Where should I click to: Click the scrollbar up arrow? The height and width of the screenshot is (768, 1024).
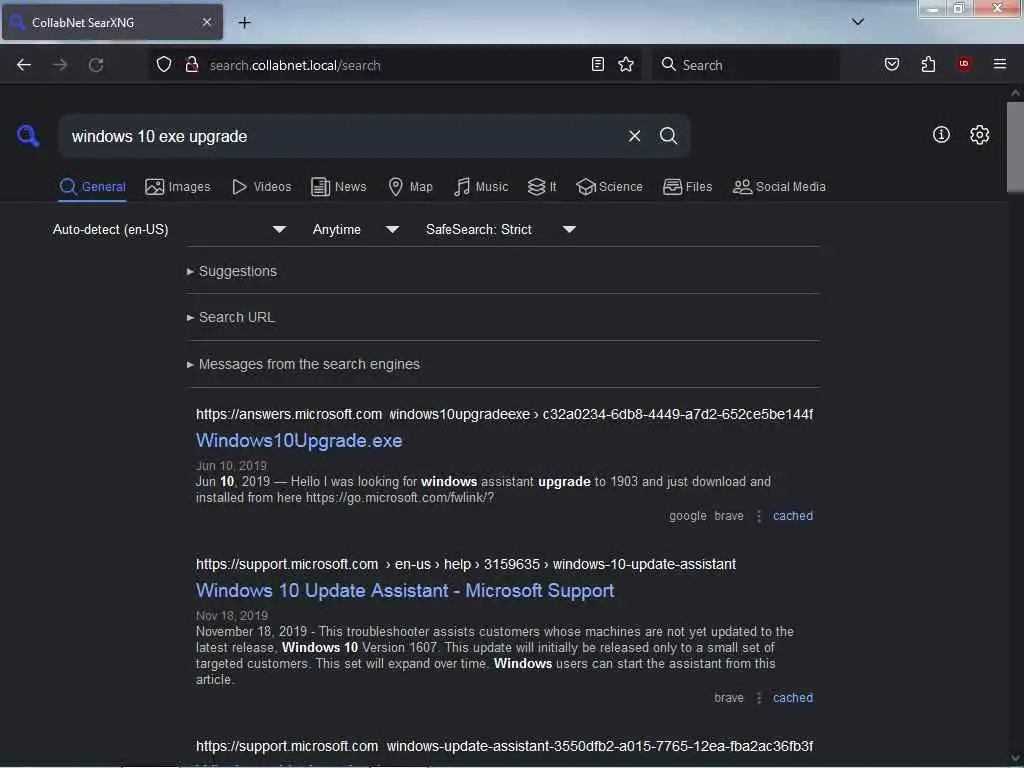click(1015, 93)
